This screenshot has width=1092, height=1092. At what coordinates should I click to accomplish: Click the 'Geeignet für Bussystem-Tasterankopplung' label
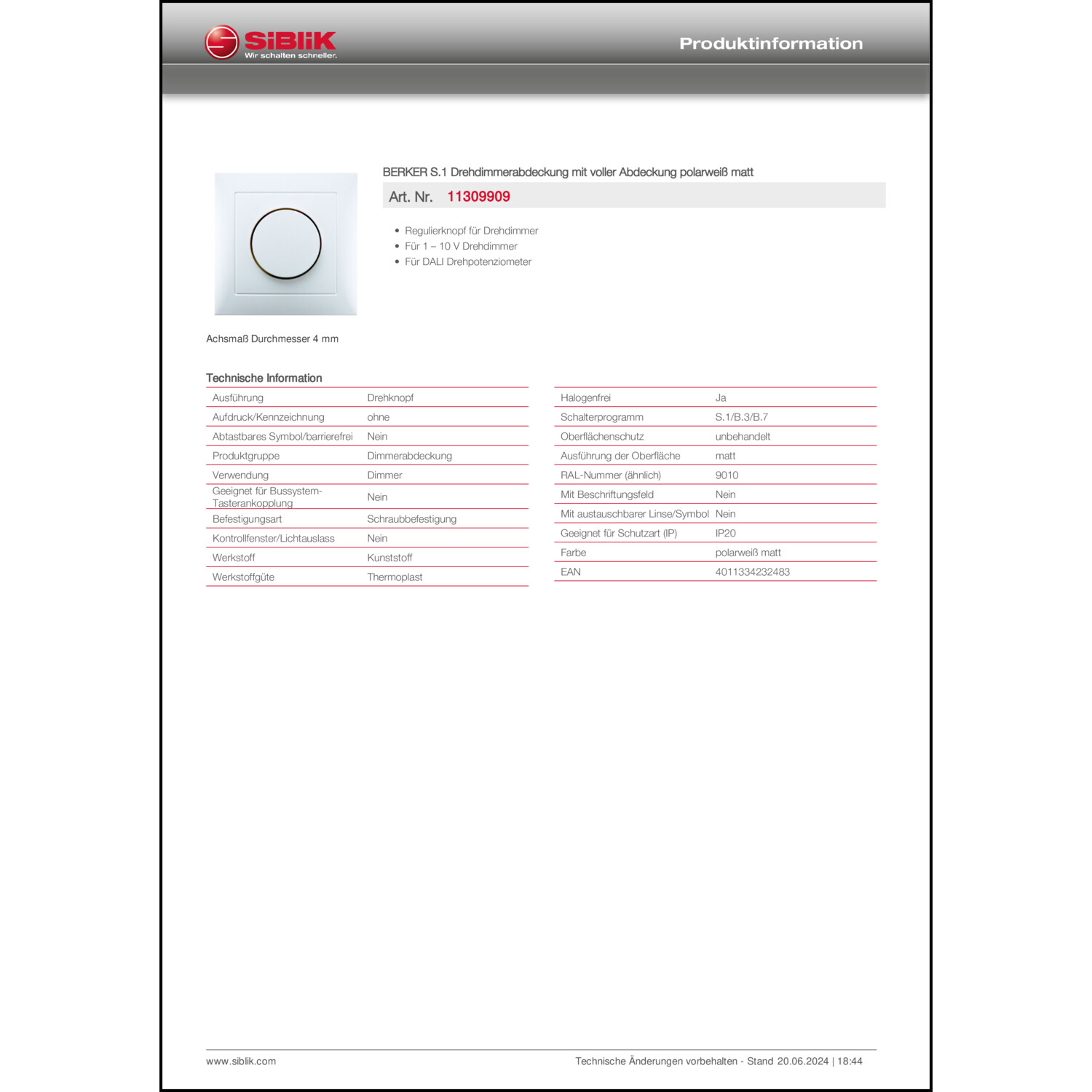(x=267, y=496)
